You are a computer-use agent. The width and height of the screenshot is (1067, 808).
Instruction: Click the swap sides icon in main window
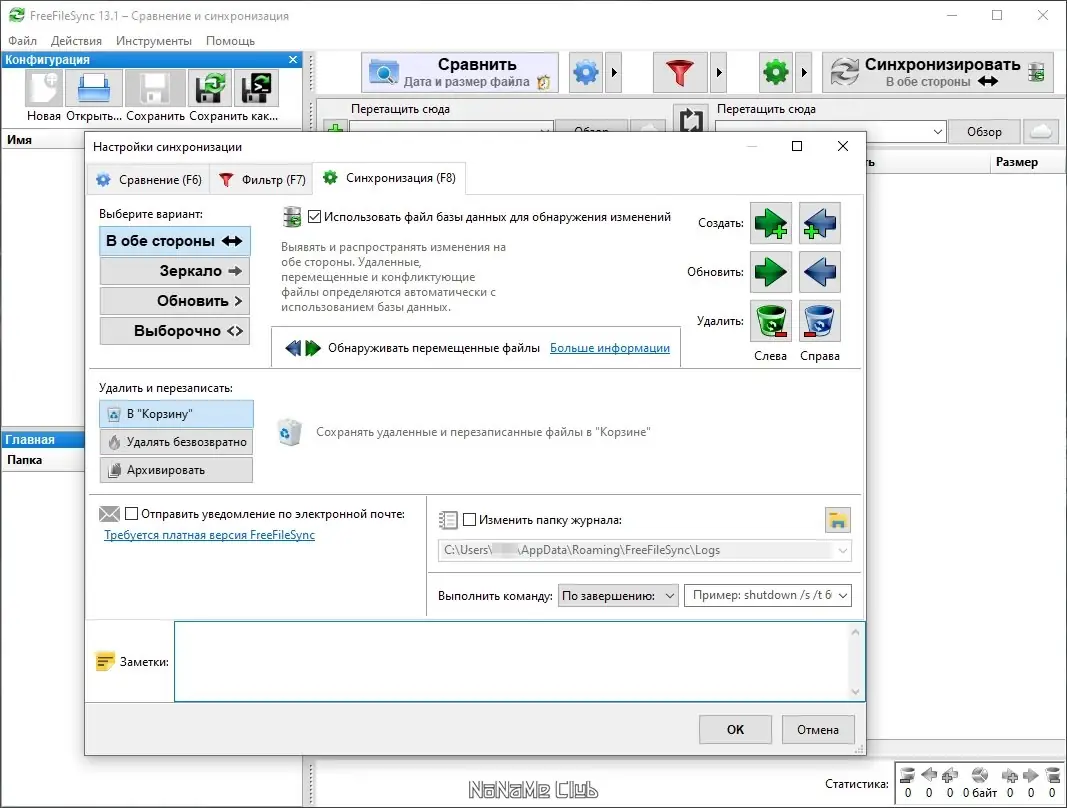click(x=691, y=119)
